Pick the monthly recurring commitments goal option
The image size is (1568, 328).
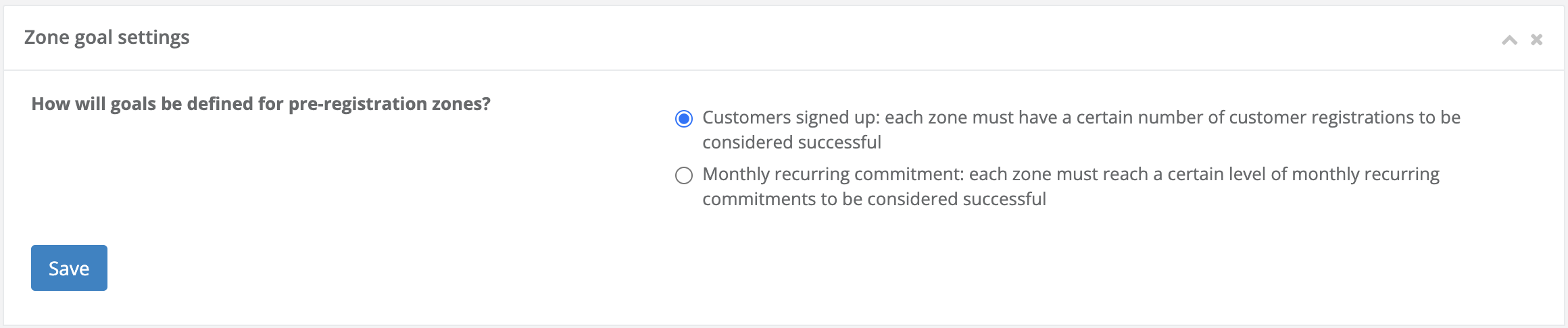click(x=684, y=175)
